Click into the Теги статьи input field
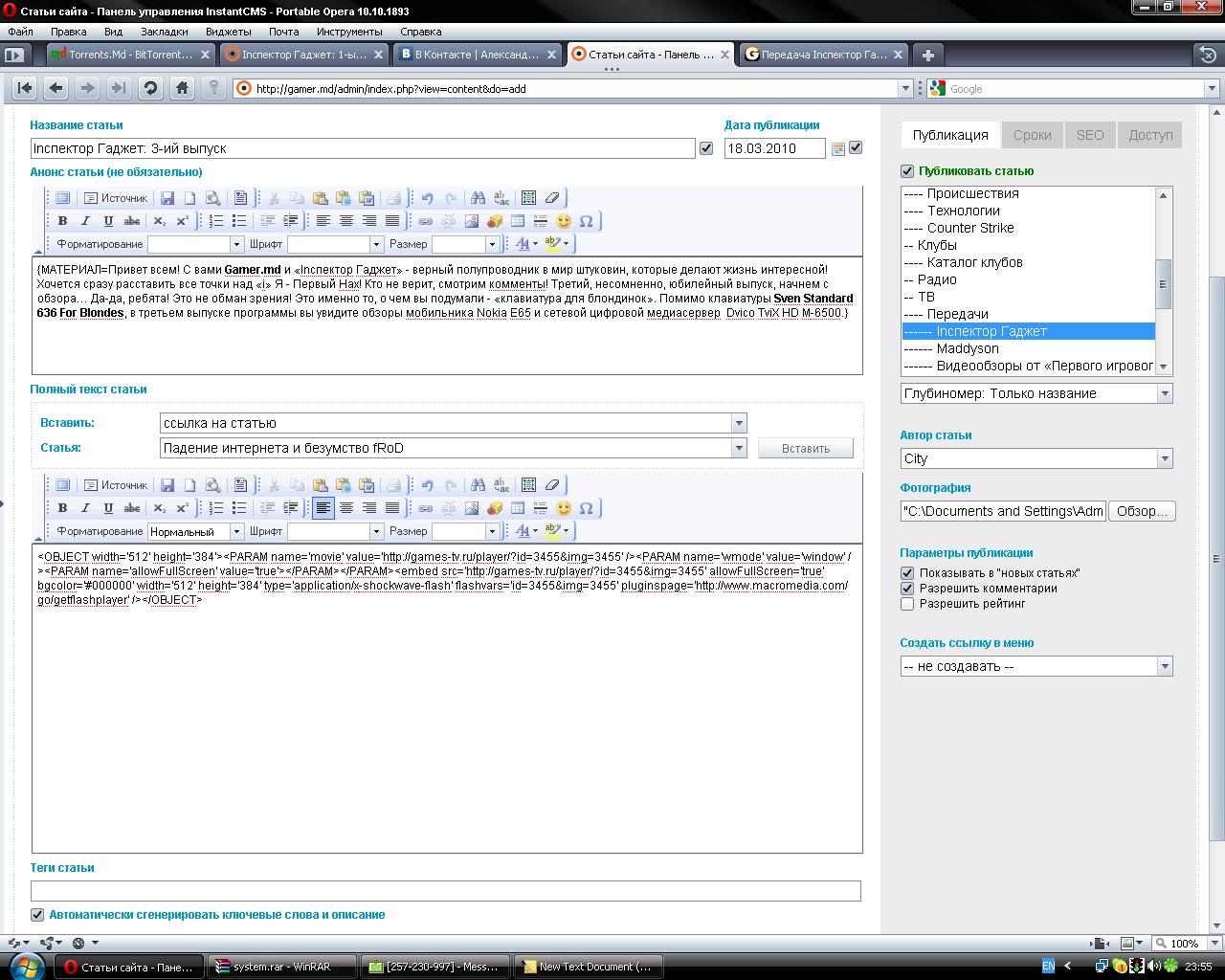1225x980 pixels. click(x=446, y=891)
